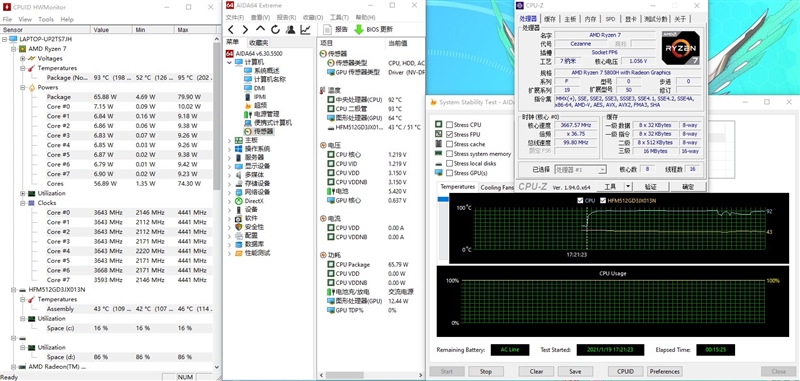Open AIDA64 user favorites icon

pyautogui.click(x=290, y=30)
